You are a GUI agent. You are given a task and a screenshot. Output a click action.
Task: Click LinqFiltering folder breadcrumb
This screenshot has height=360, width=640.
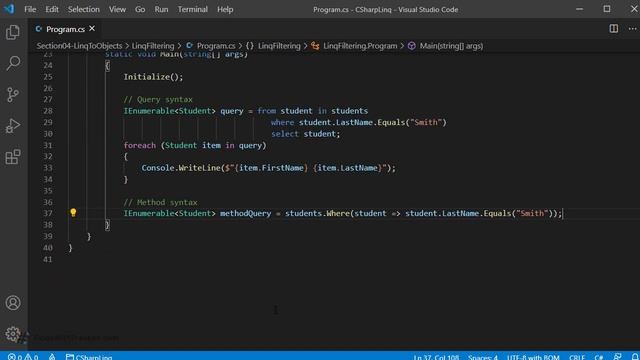tap(153, 46)
